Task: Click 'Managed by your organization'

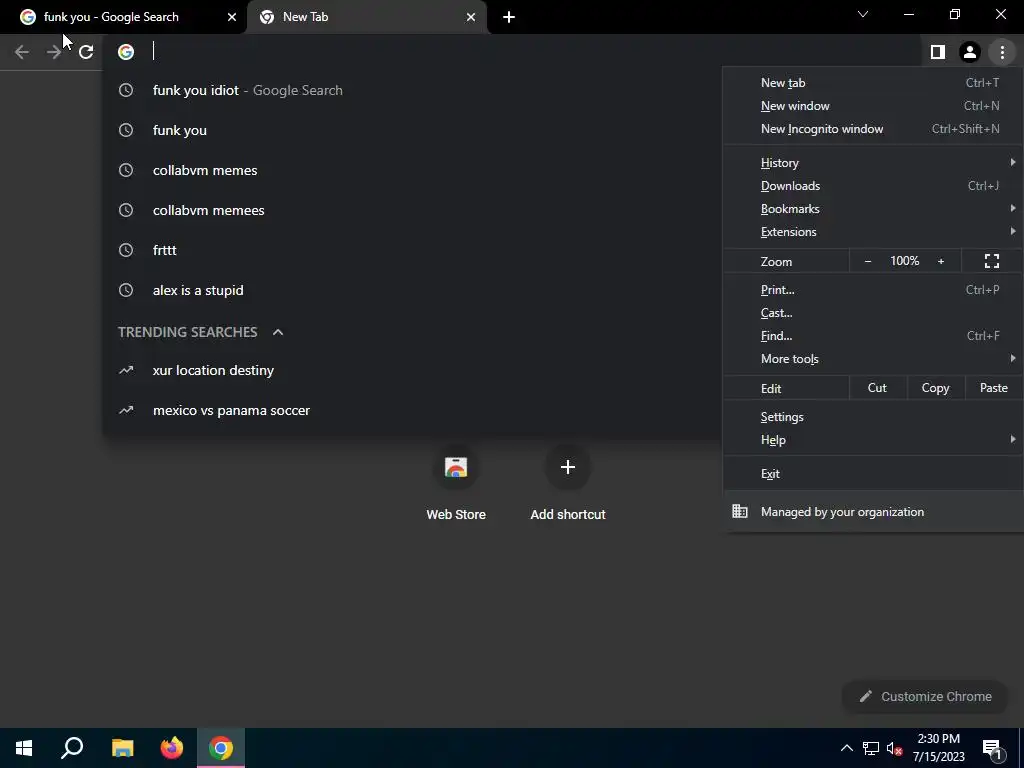Action: tap(873, 512)
